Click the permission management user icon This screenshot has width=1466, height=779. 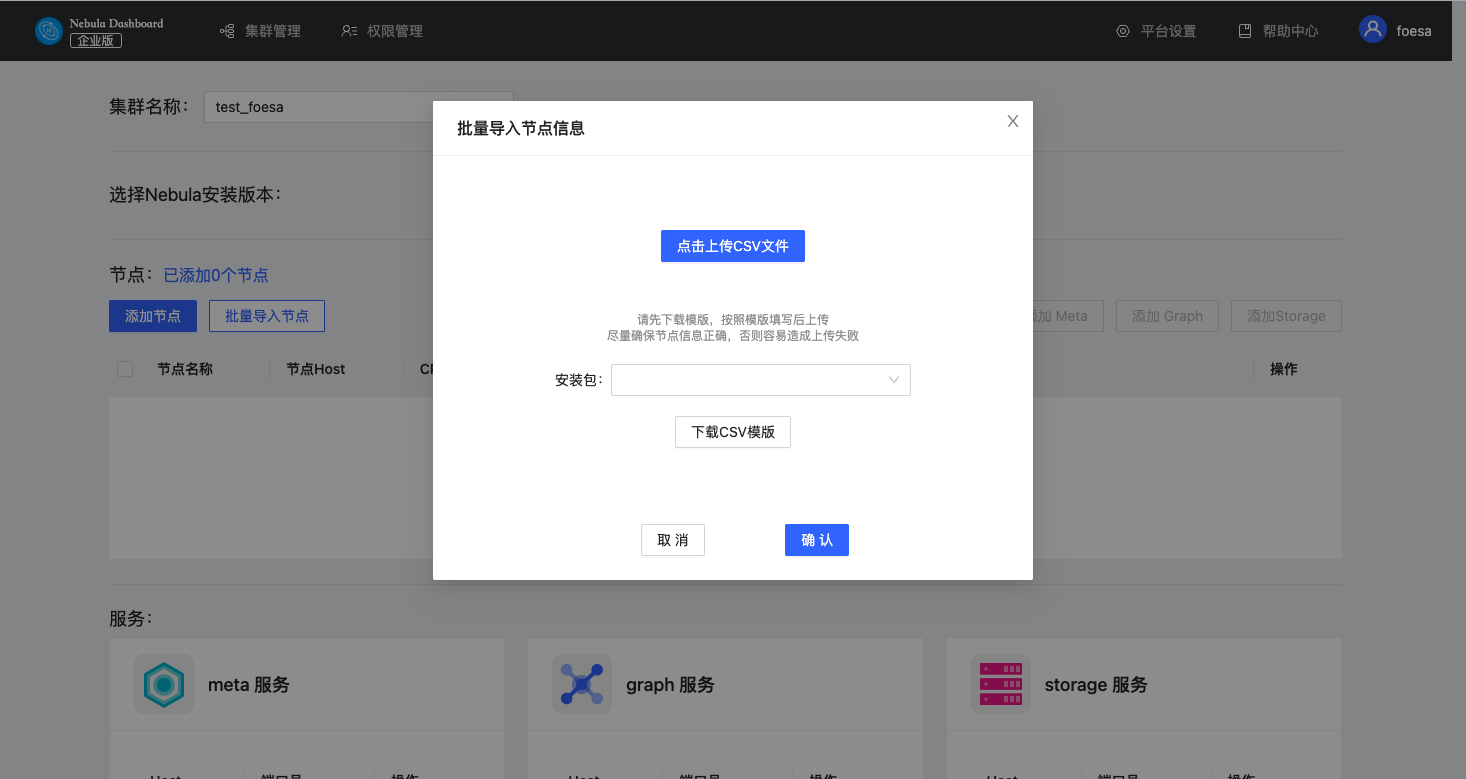(349, 31)
